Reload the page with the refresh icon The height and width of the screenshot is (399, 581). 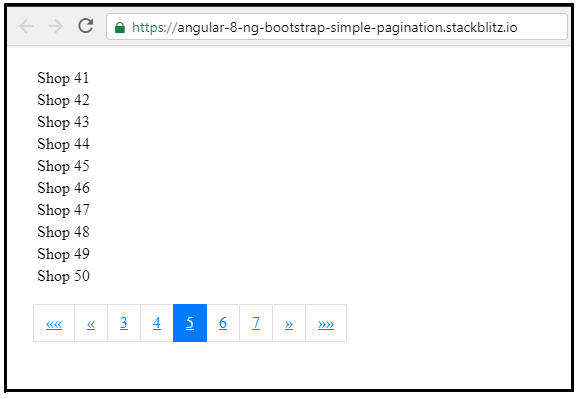tap(86, 26)
